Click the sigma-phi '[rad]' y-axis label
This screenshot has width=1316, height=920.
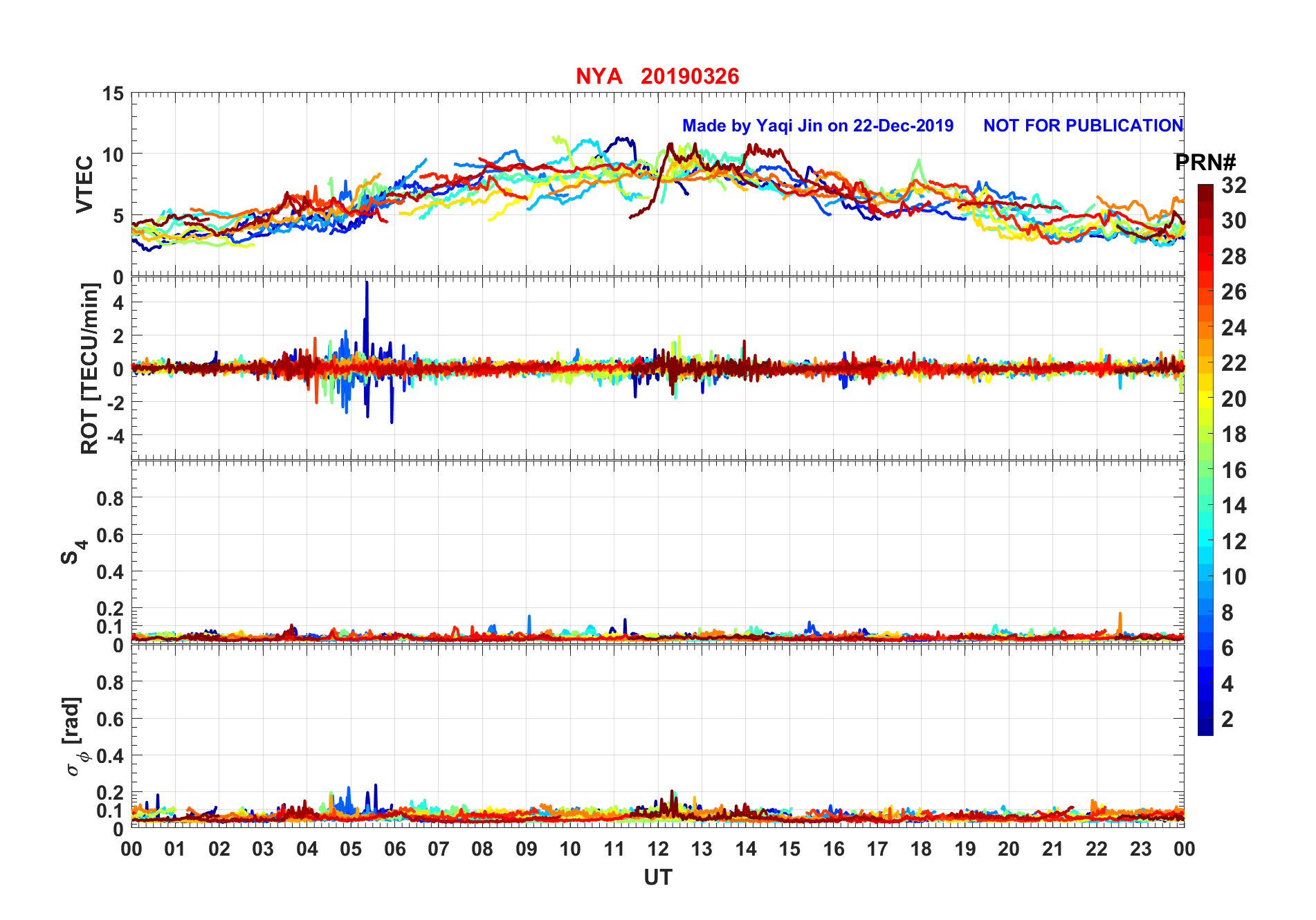pyautogui.click(x=73, y=736)
